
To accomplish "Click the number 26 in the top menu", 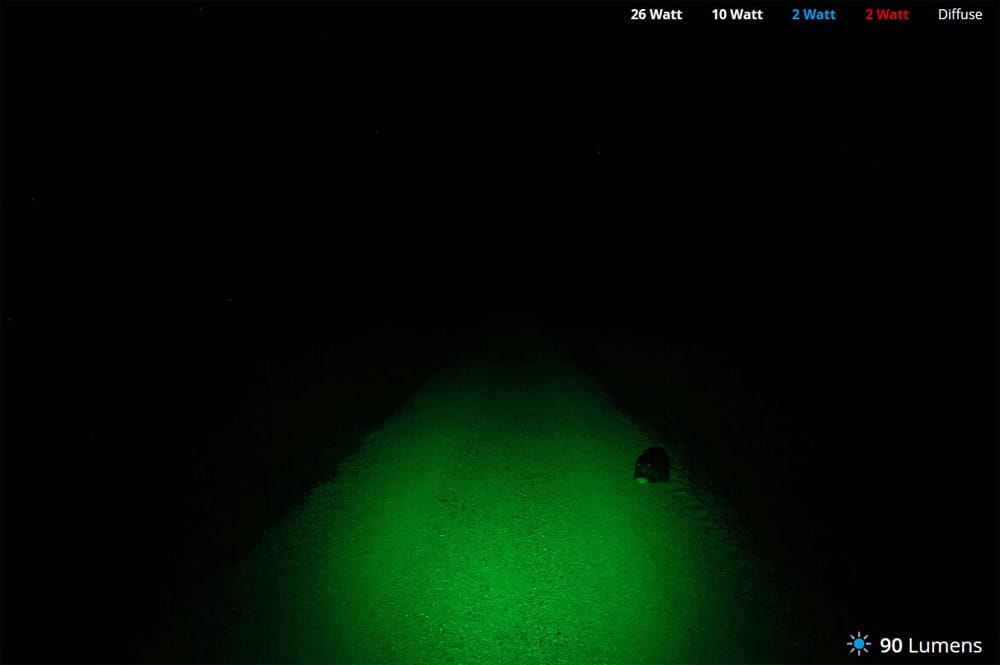I will coord(639,15).
